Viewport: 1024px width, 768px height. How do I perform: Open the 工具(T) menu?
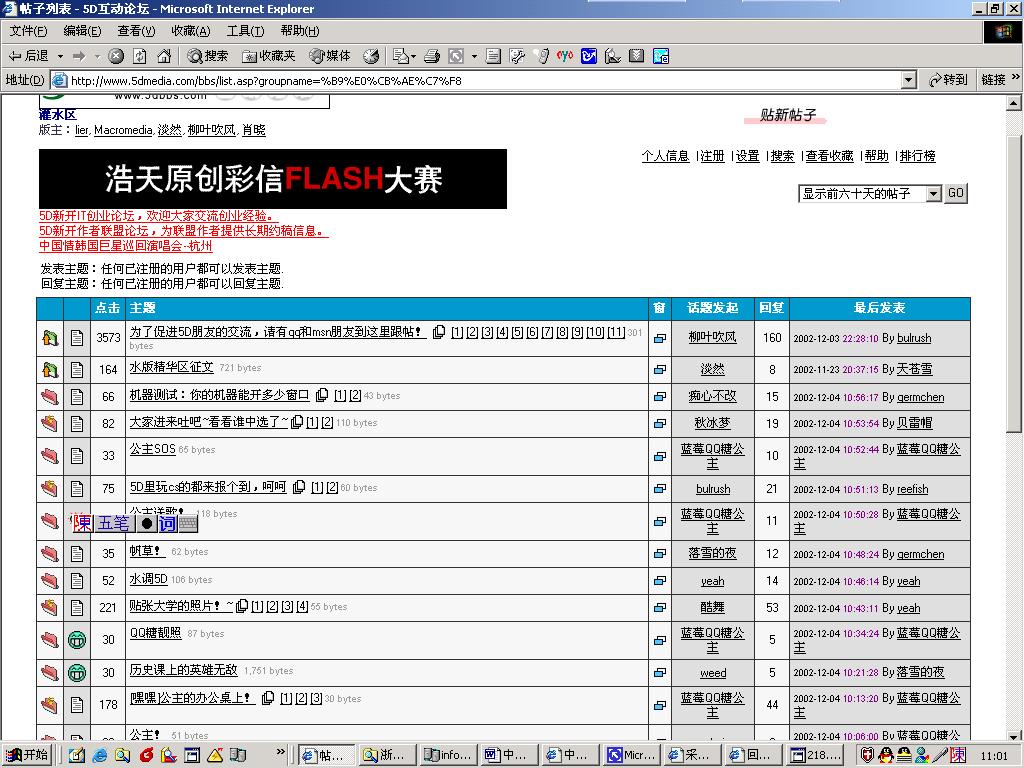pos(245,31)
